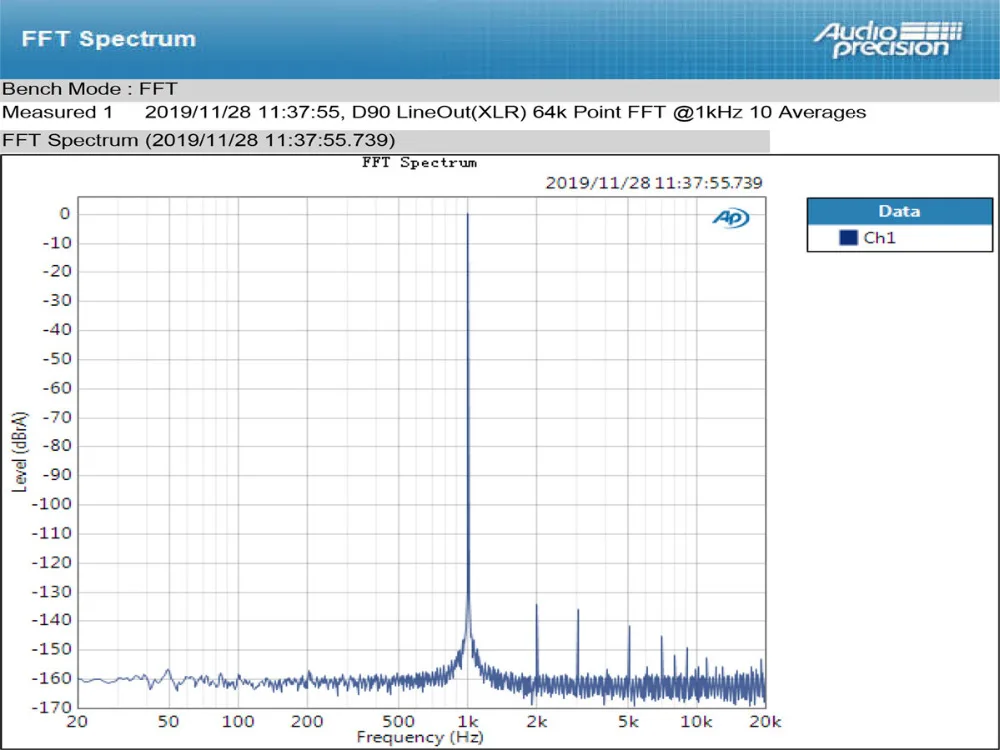The image size is (1000, 750).
Task: Click the 10k tick label on frequency axis
Action: (696, 721)
